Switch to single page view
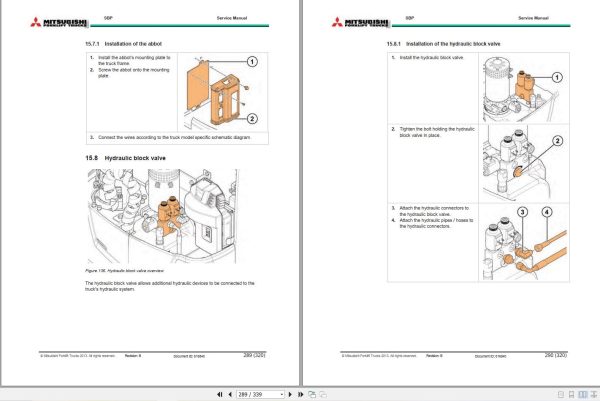Image resolution: width=600 pixels, height=401 pixels. [561, 394]
